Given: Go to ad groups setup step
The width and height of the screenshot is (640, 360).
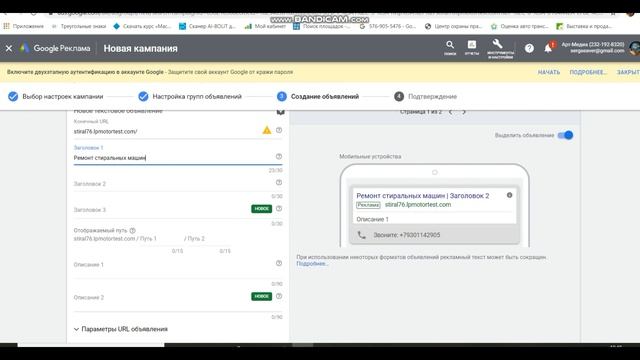Looking at the screenshot, I should coord(190,96).
